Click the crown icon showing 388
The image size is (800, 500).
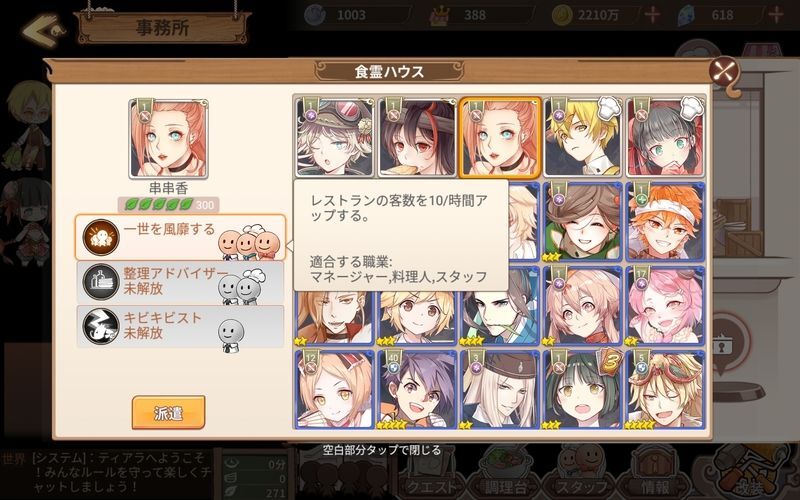(439, 16)
